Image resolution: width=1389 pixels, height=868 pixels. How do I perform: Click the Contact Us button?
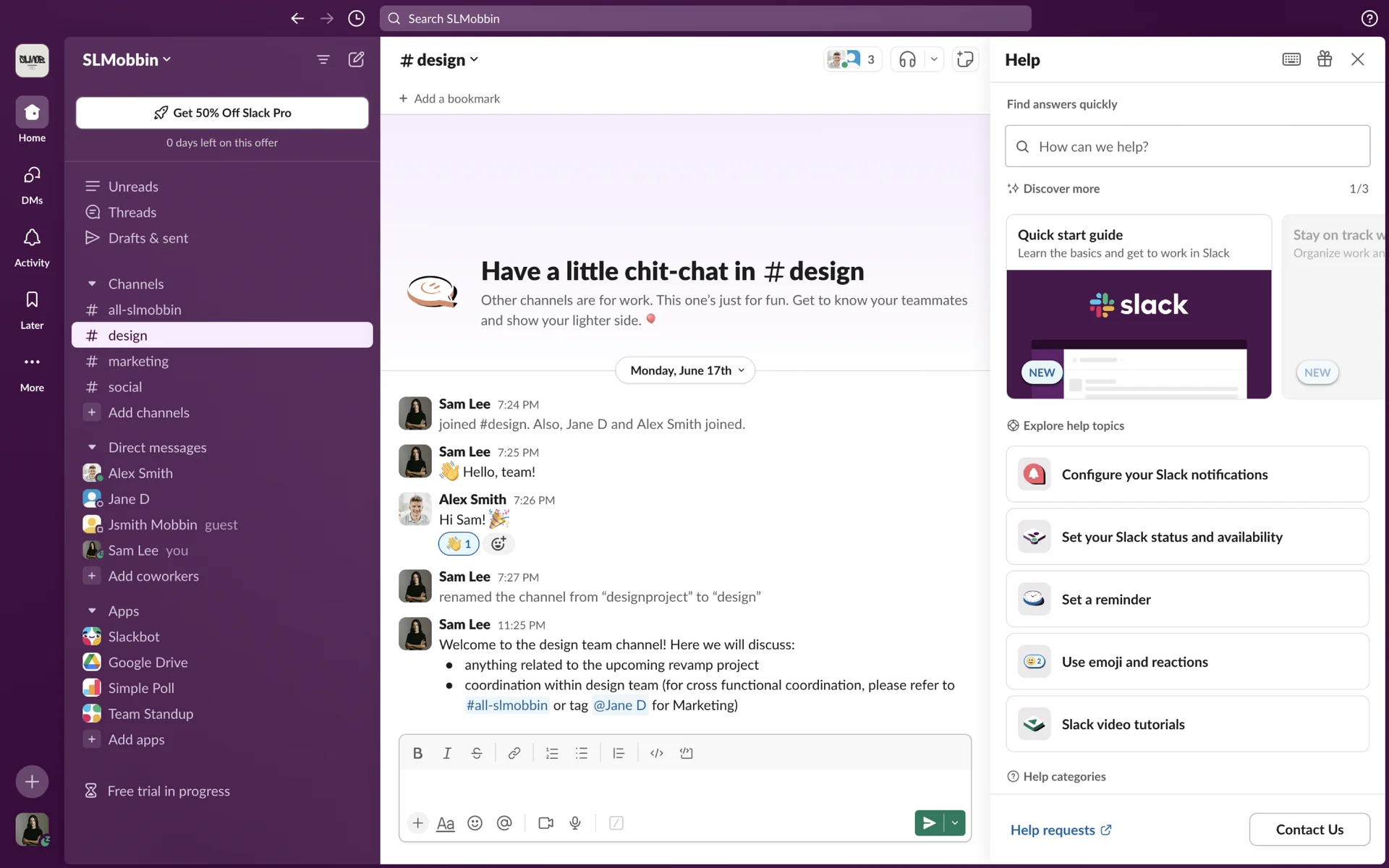pos(1309,830)
